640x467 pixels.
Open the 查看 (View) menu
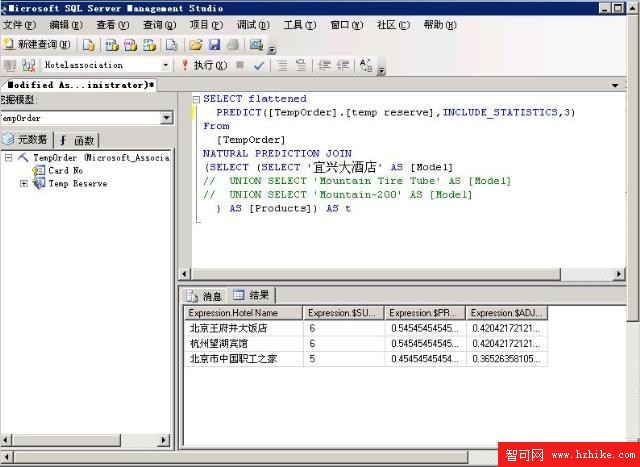click(113, 25)
